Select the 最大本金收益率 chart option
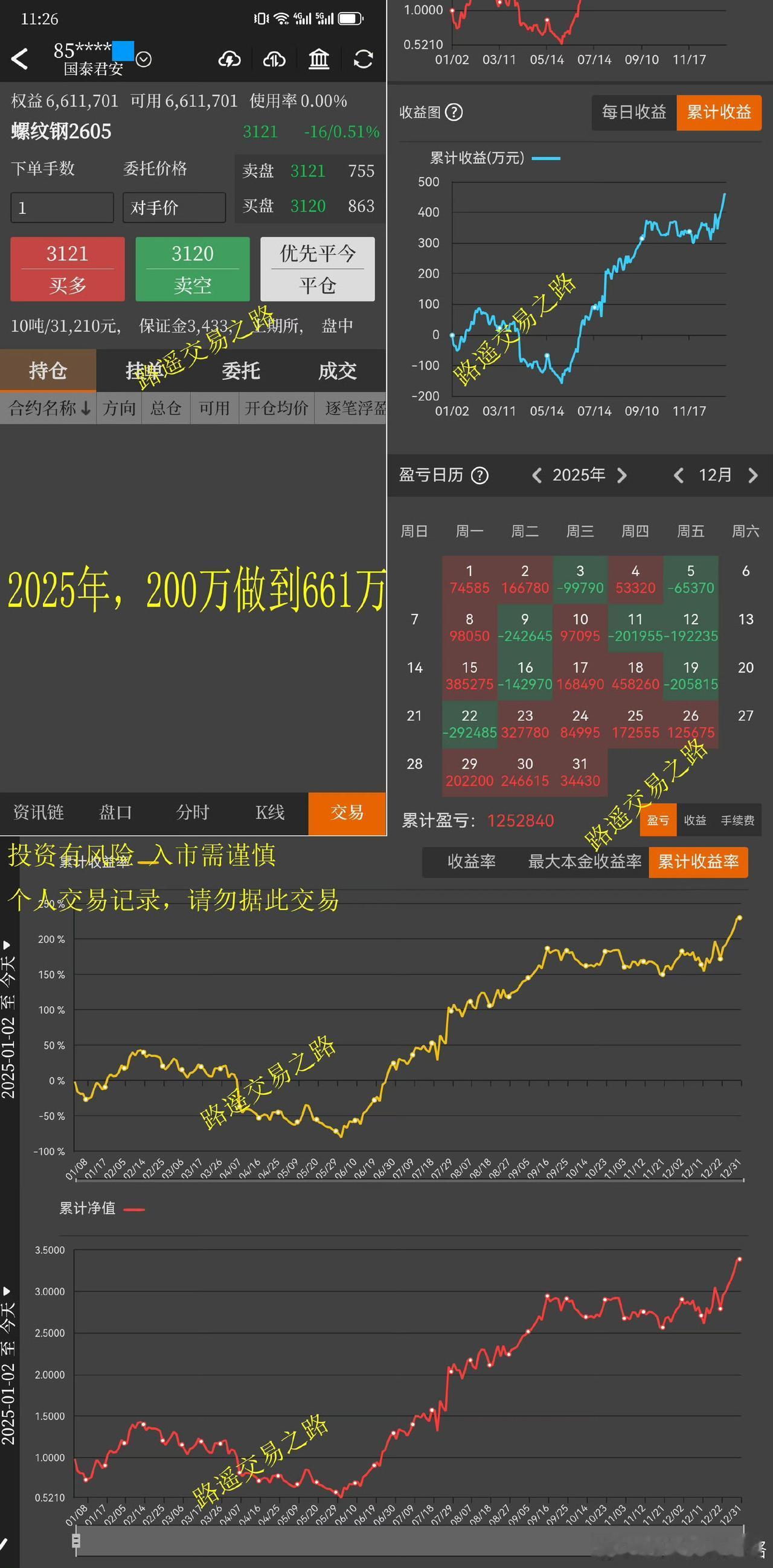 pyautogui.click(x=585, y=861)
